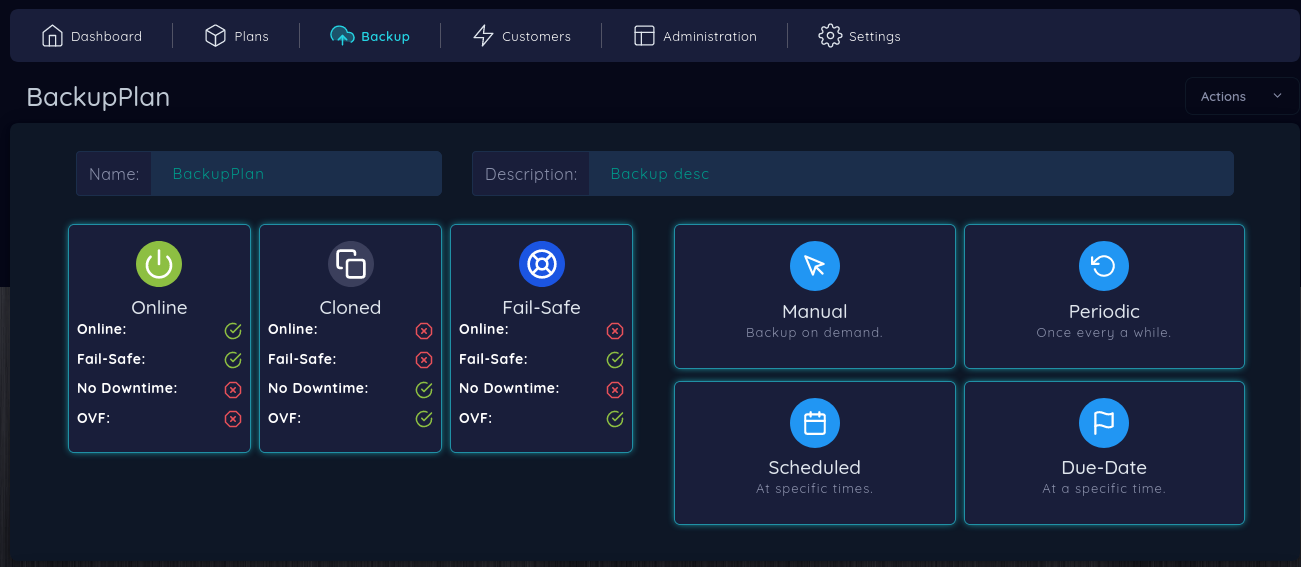Open the Plans menu
Screen dimensions: 1301x567
pos(237,36)
